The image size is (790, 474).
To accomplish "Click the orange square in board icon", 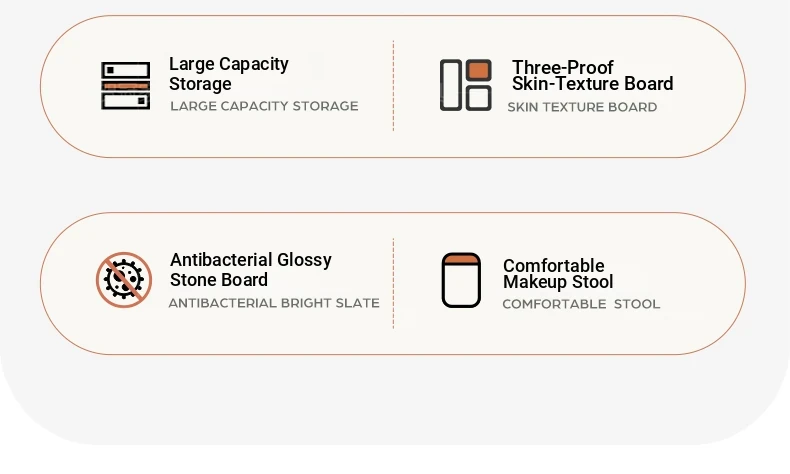I will coord(479,70).
